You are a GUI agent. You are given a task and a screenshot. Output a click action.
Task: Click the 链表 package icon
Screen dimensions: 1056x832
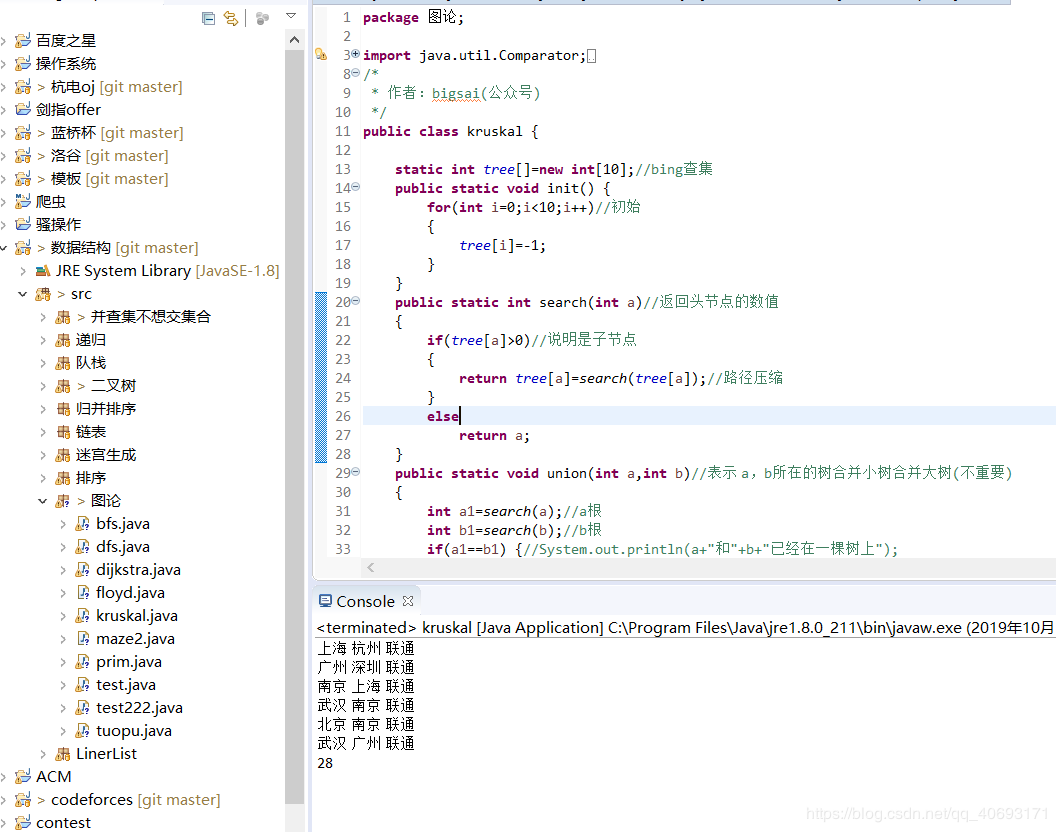point(63,432)
